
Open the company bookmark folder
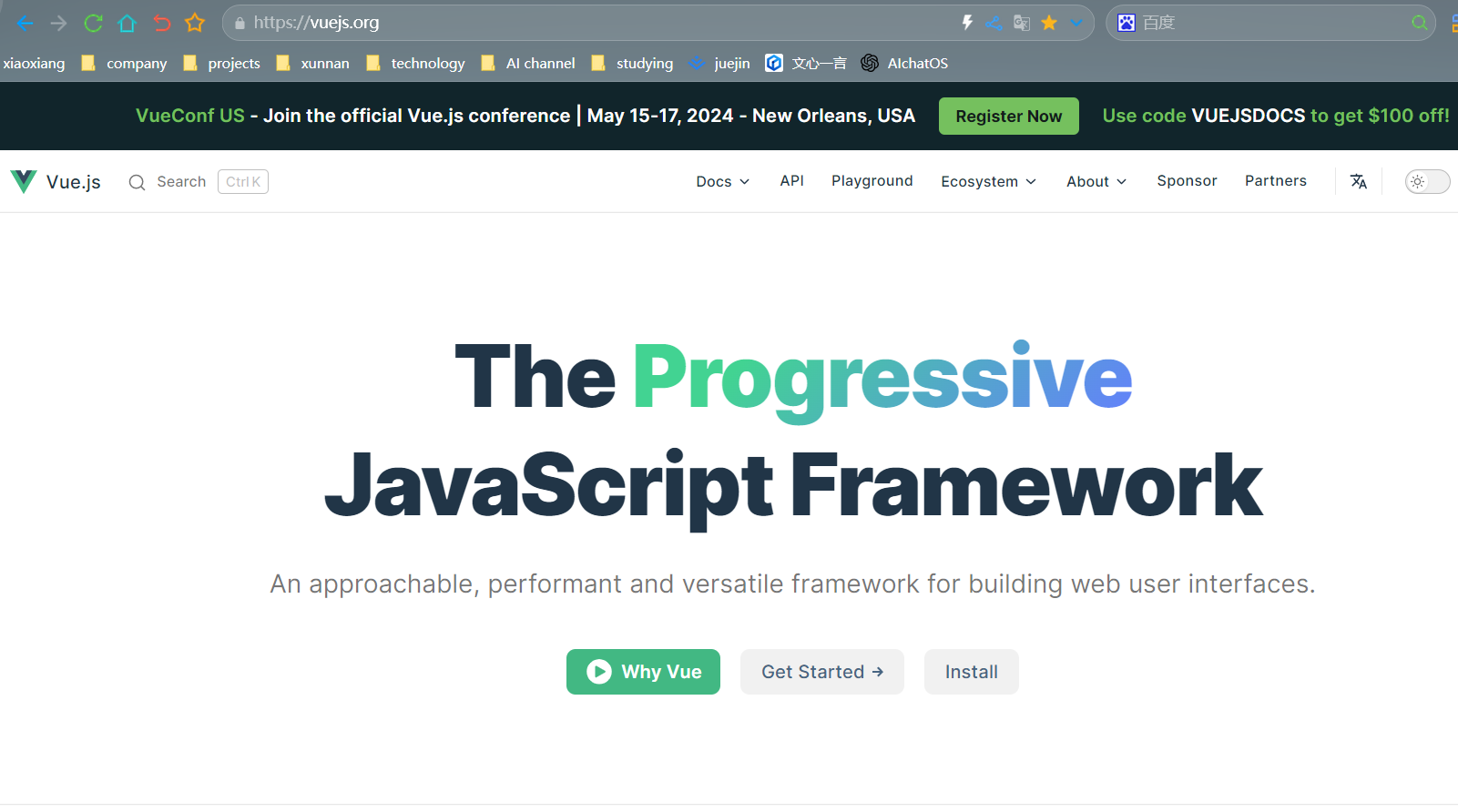(125, 63)
